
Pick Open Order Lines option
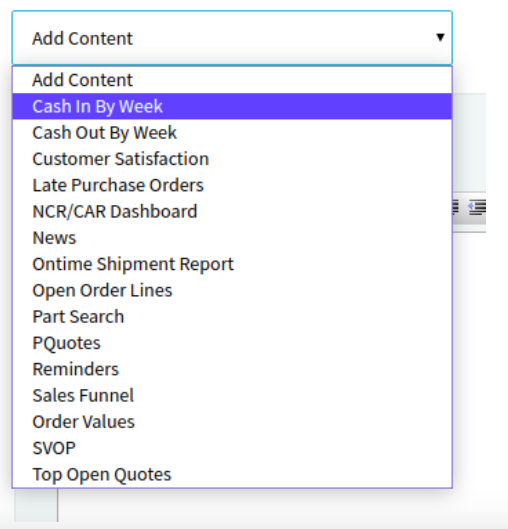(232, 290)
